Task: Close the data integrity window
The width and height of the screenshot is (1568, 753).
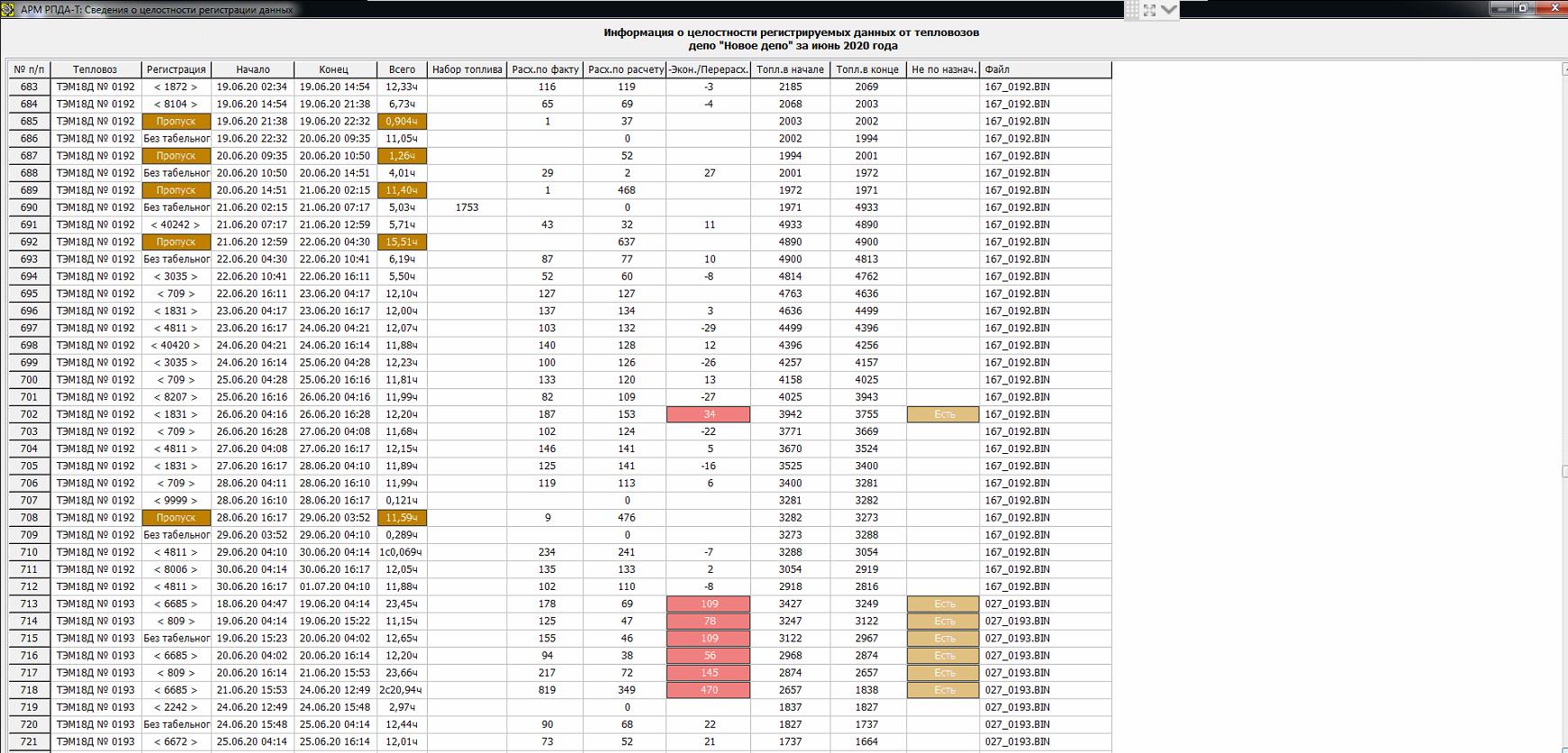Action: (1554, 8)
